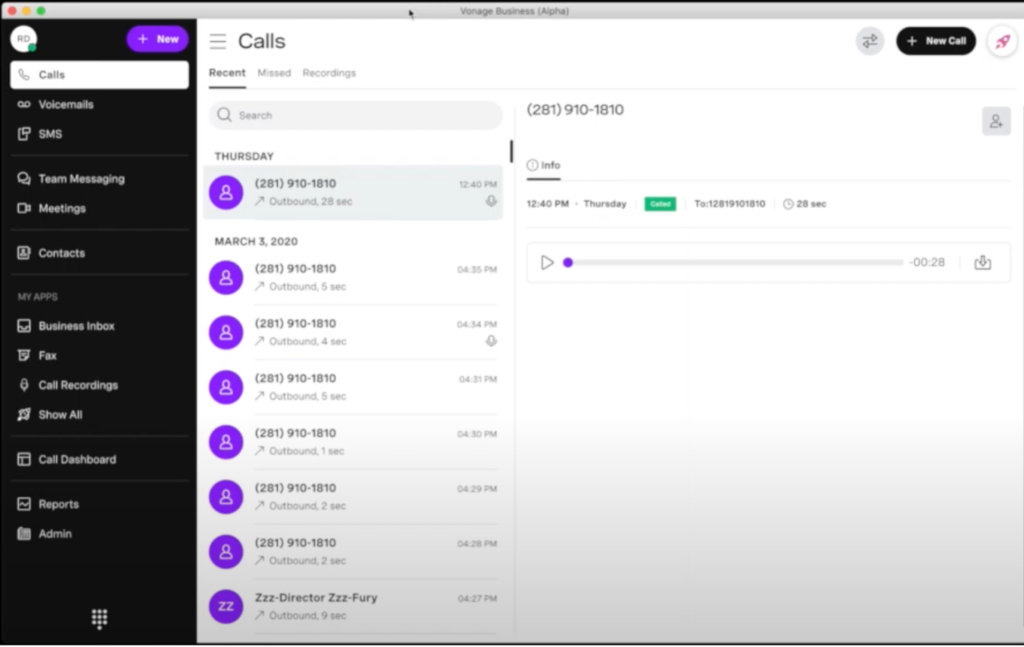Switch to the Missed tab
This screenshot has width=1024, height=647.
tap(274, 72)
